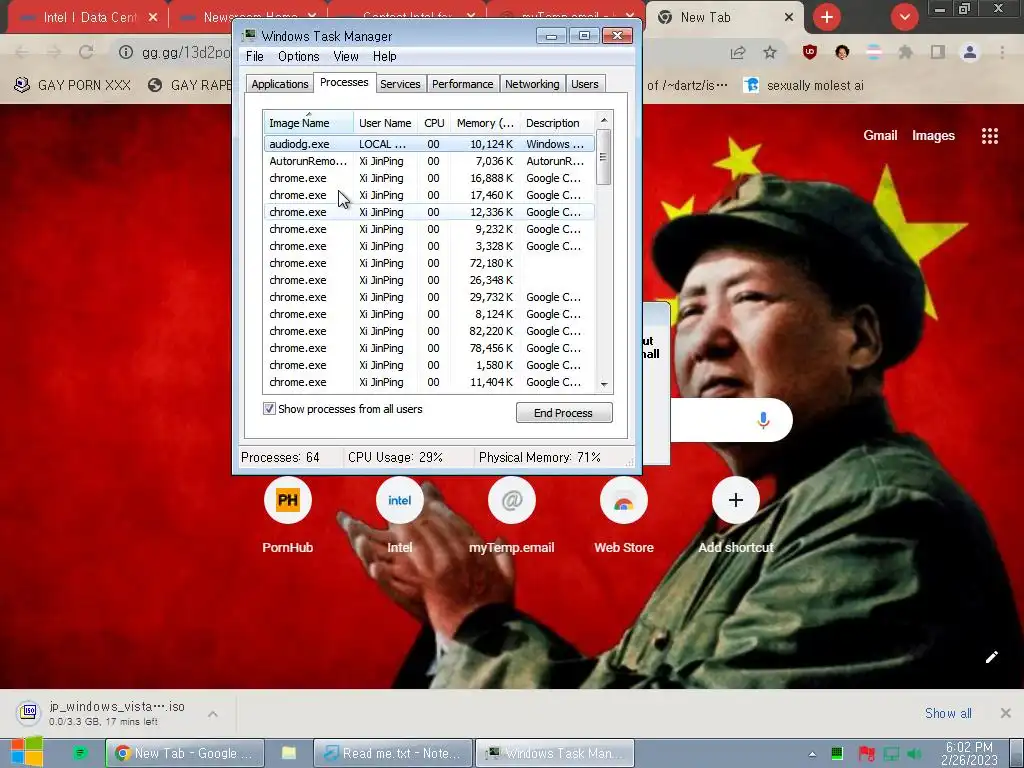Close the downloads bar X icon
This screenshot has height=768, width=1024.
pos(1006,713)
